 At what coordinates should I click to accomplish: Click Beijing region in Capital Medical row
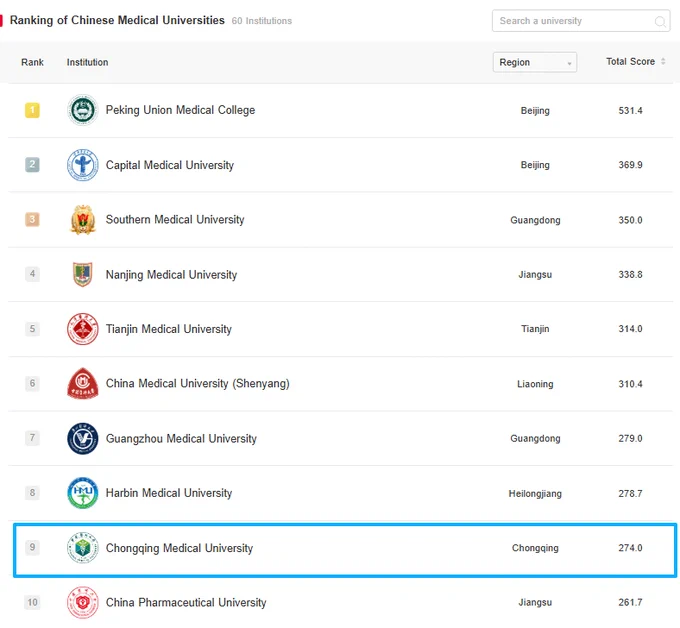pos(535,165)
